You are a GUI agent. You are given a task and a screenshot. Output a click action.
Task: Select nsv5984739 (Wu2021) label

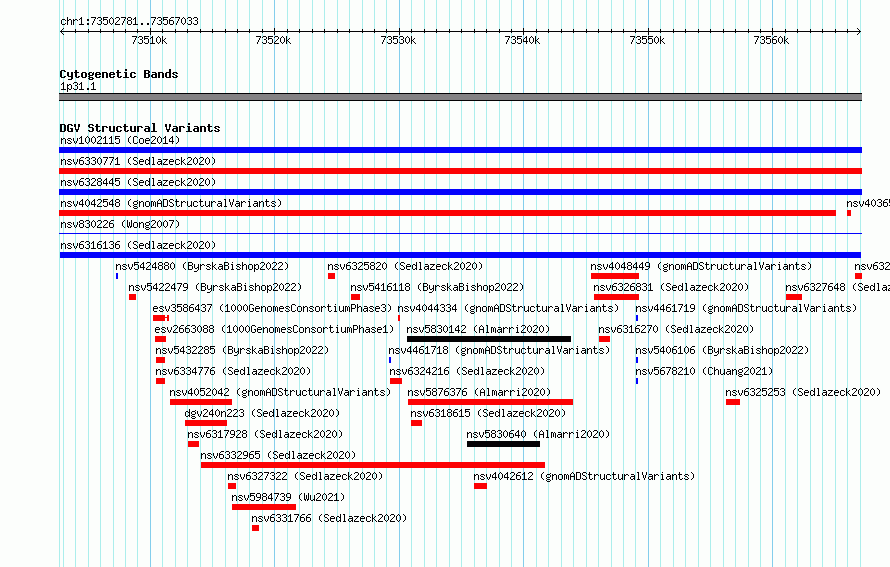(x=288, y=497)
